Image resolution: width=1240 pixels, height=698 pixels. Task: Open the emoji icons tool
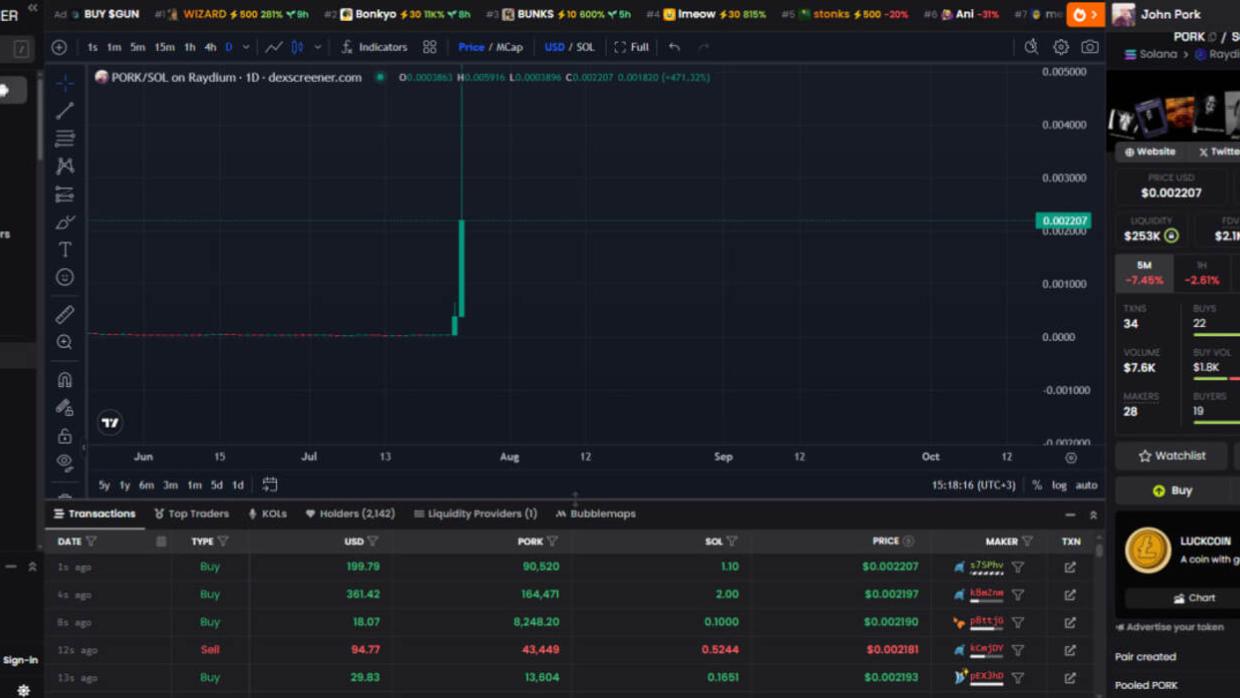[x=65, y=277]
